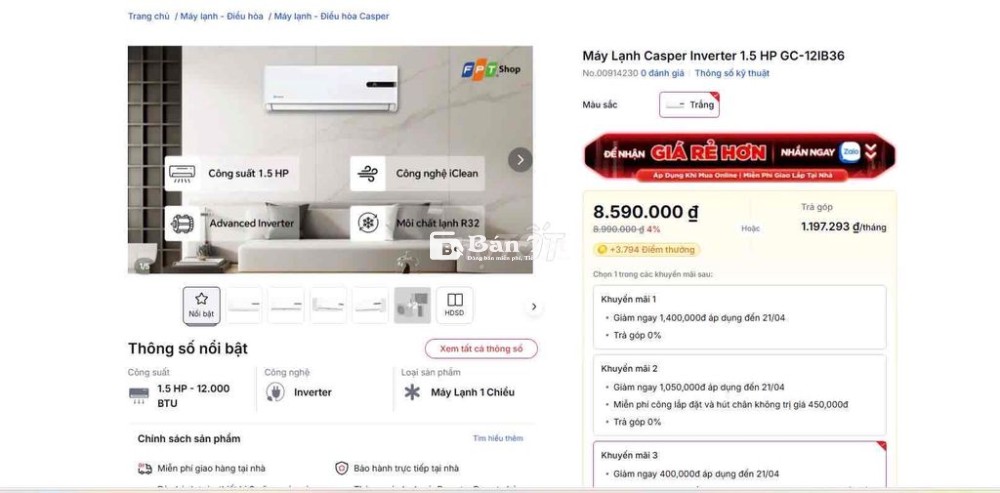Click the Zalo icon in promo banner
This screenshot has width=1000, height=493.
pyautogui.click(x=849, y=152)
